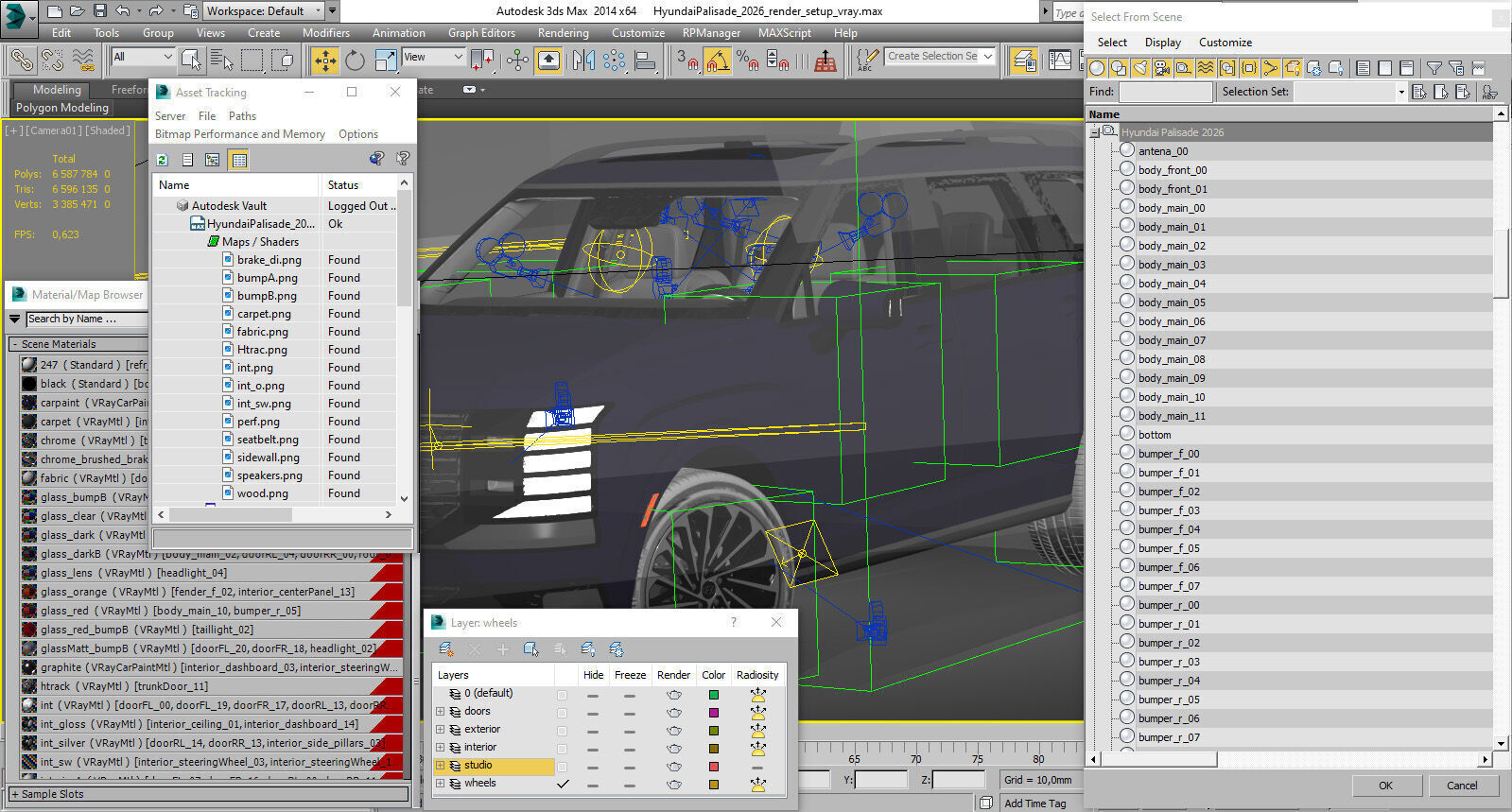Click the Mirror tool in main toolbar
1512x812 pixels.
click(583, 60)
